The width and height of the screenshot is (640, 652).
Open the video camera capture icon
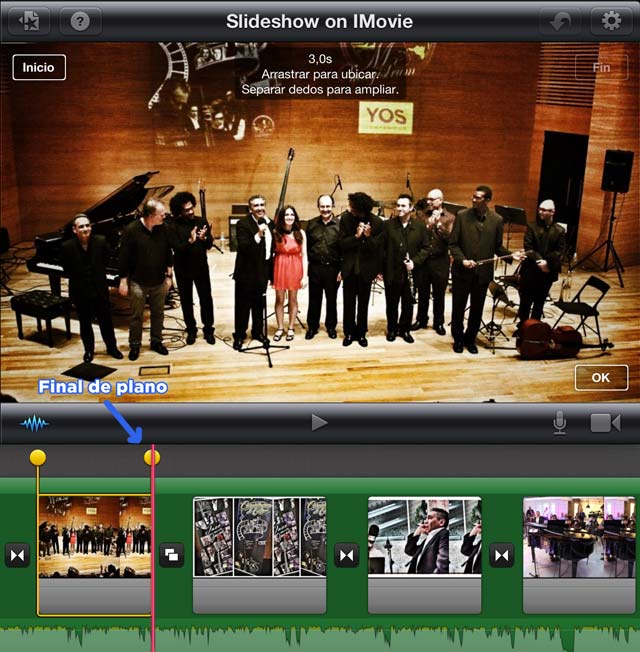[605, 423]
